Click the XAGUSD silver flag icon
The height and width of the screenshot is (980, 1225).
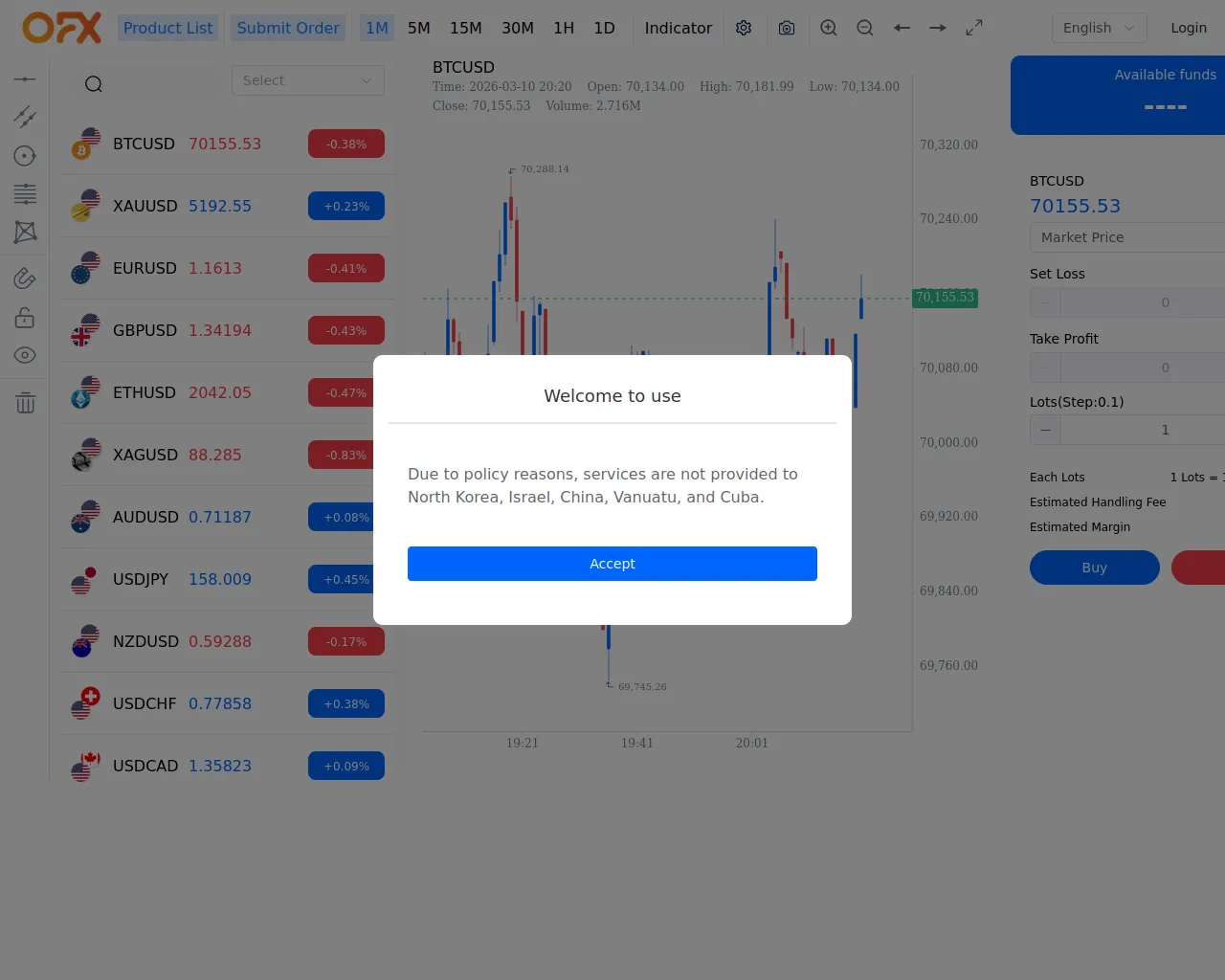click(86, 455)
